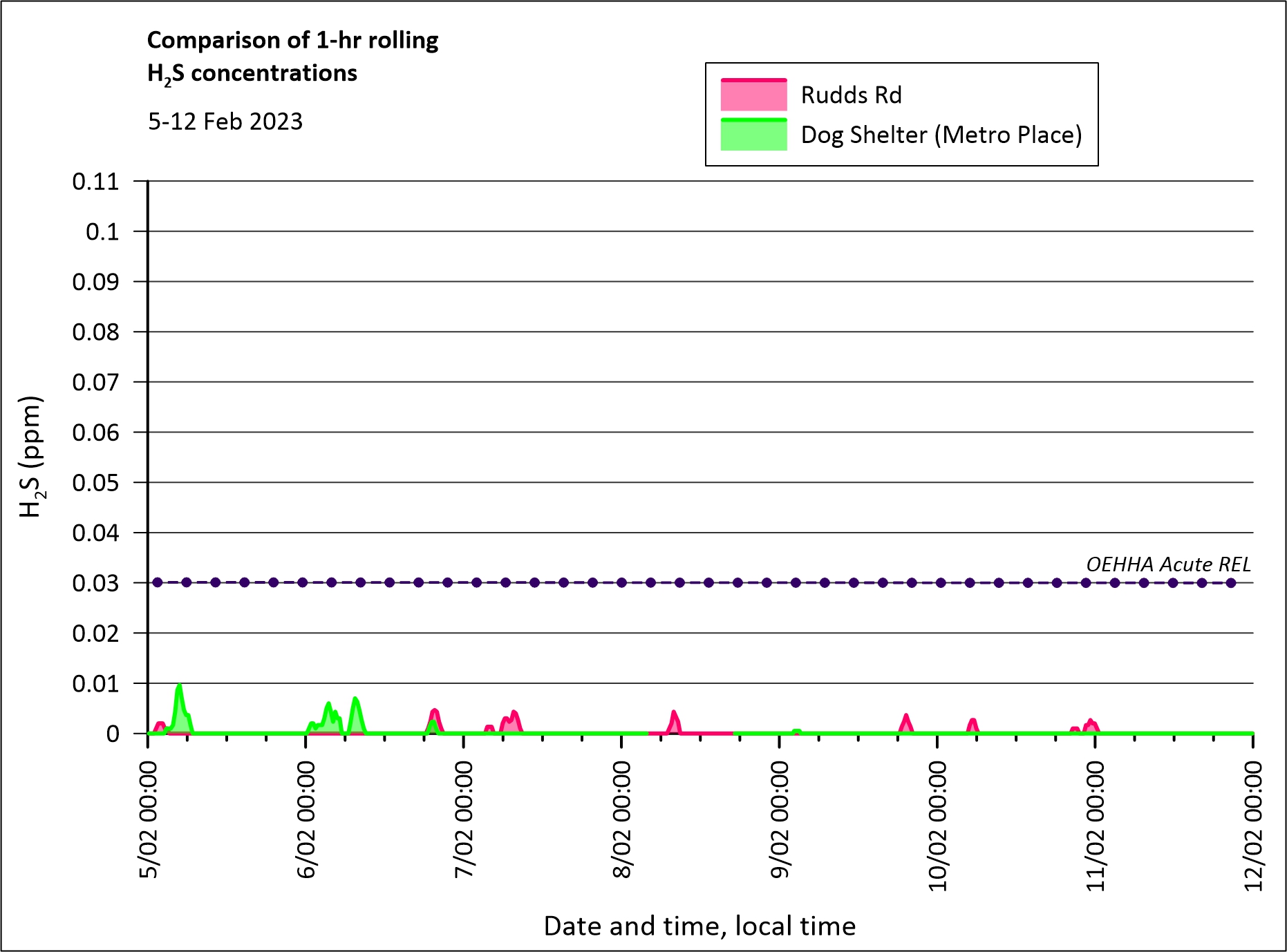This screenshot has width=1287, height=952.
Task: Select the 9/02 00:00 x-axis label
Action: [x=780, y=819]
